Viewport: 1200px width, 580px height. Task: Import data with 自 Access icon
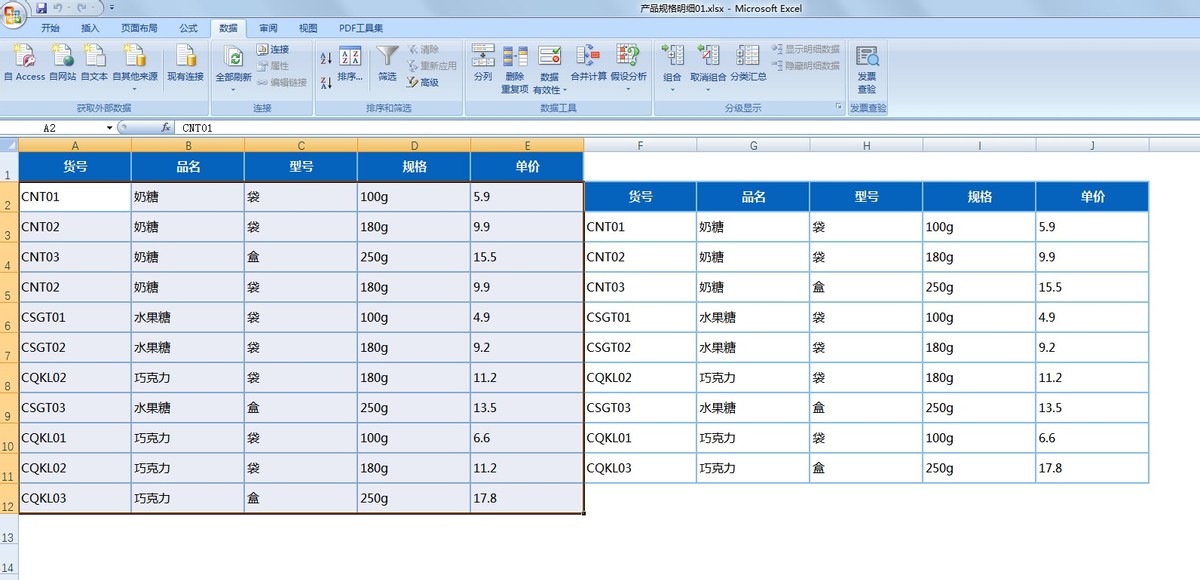coord(24,60)
